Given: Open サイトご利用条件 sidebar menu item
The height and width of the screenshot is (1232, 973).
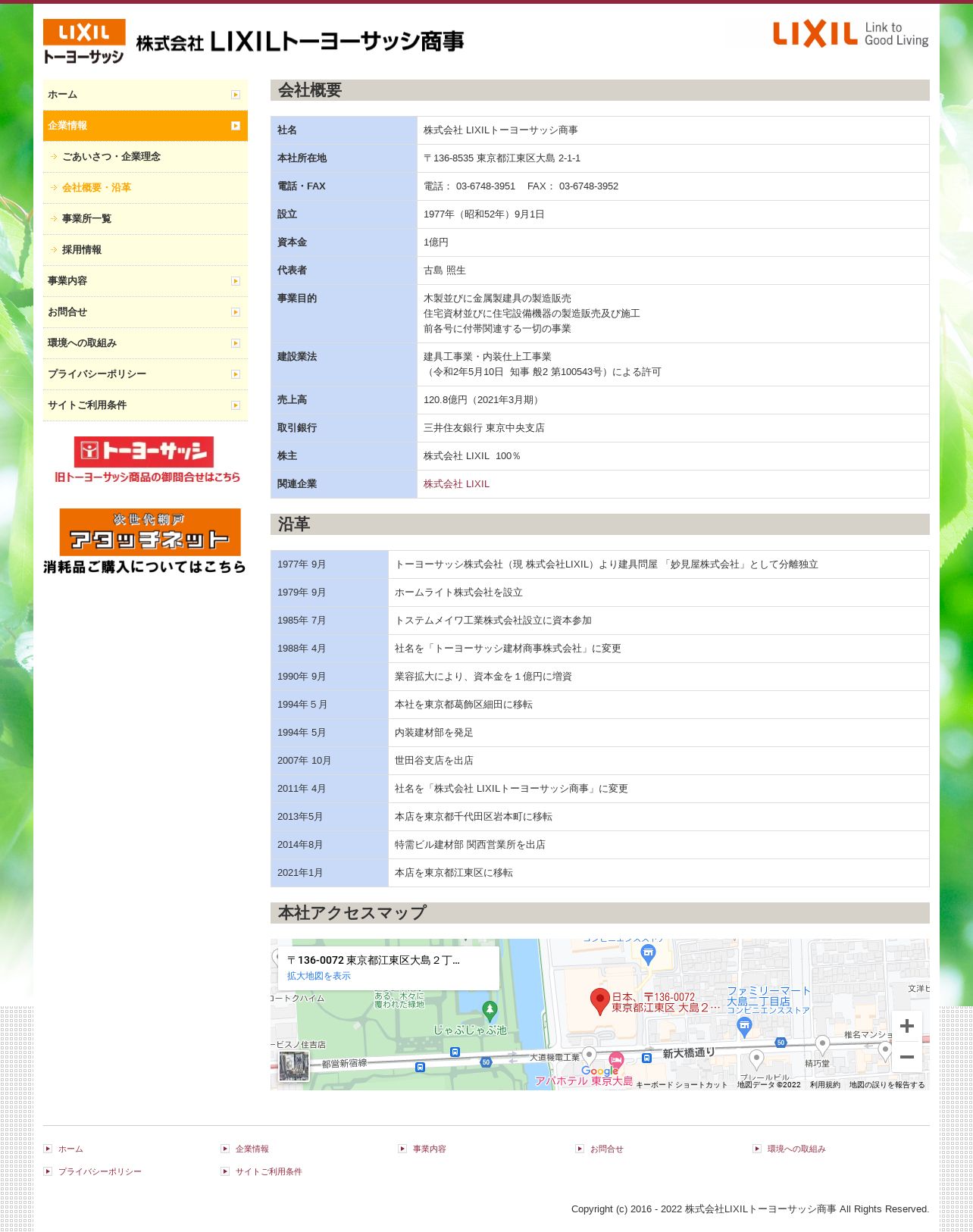Looking at the screenshot, I should coord(145,405).
